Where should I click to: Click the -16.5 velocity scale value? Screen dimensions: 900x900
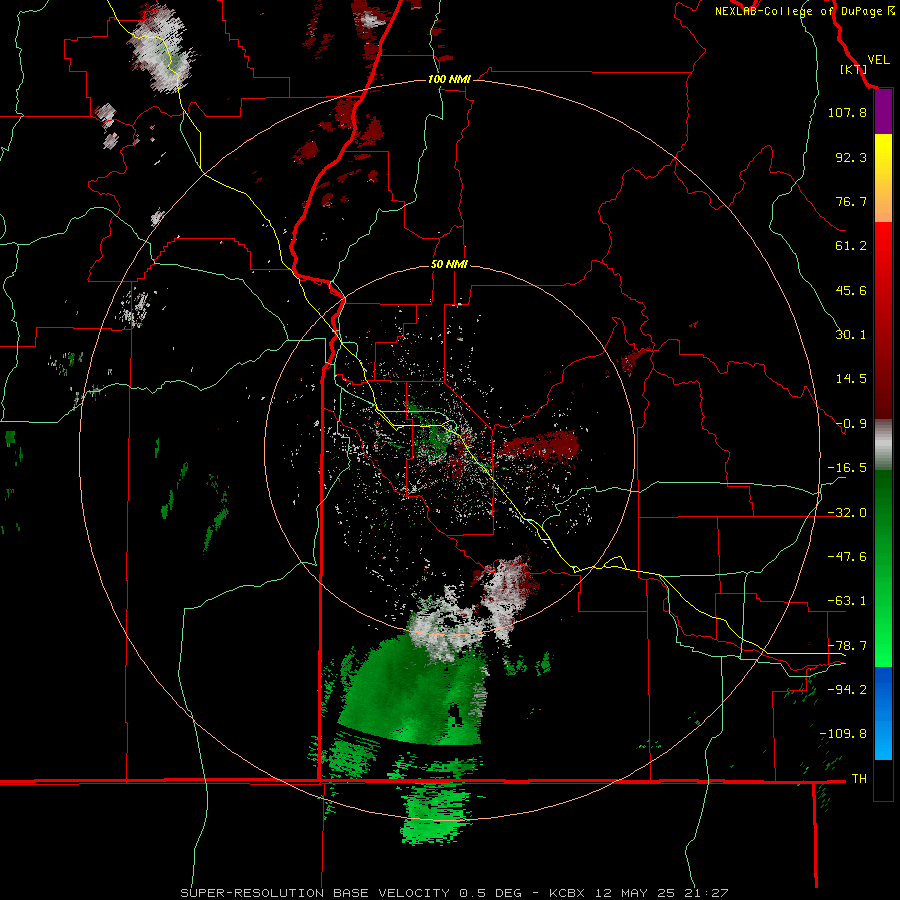tap(847, 468)
